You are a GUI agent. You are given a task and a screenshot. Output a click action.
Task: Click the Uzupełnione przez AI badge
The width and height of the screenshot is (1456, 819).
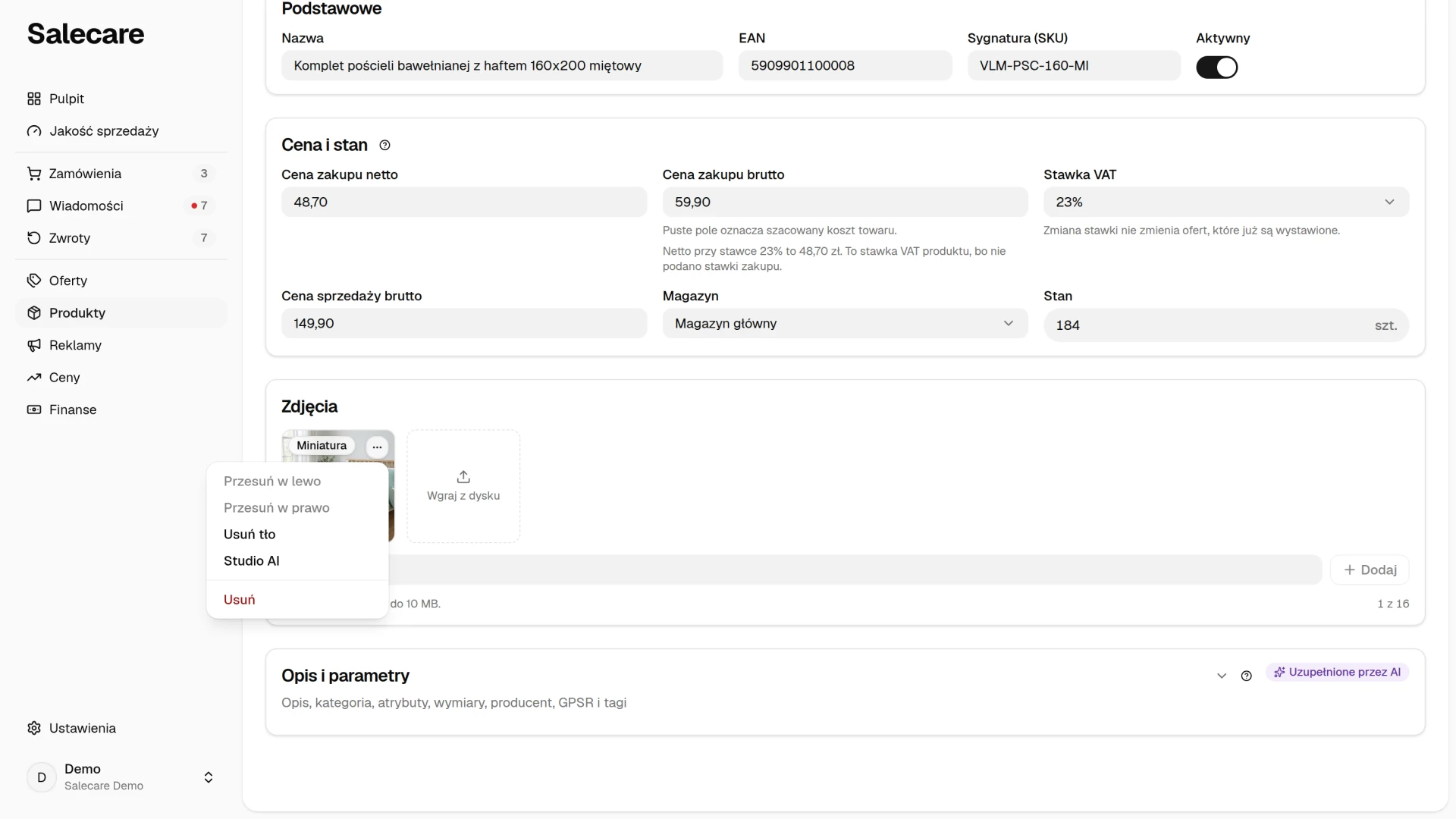tap(1337, 672)
